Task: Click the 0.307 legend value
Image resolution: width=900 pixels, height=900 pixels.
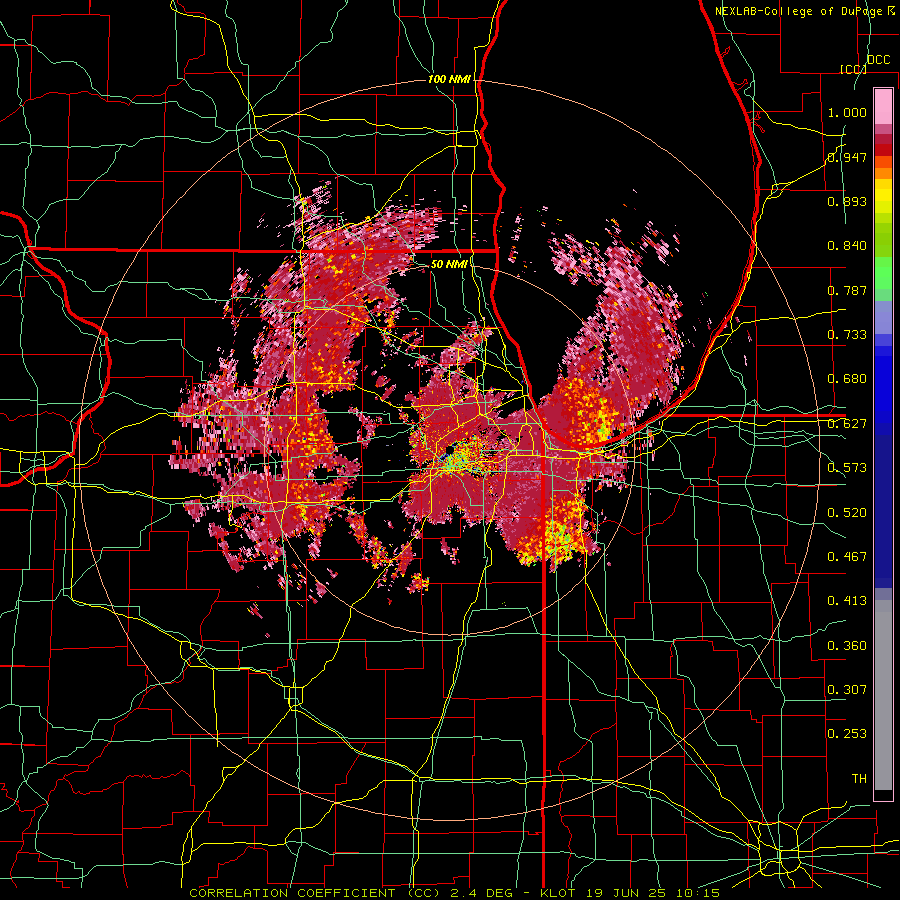Action: 847,690
